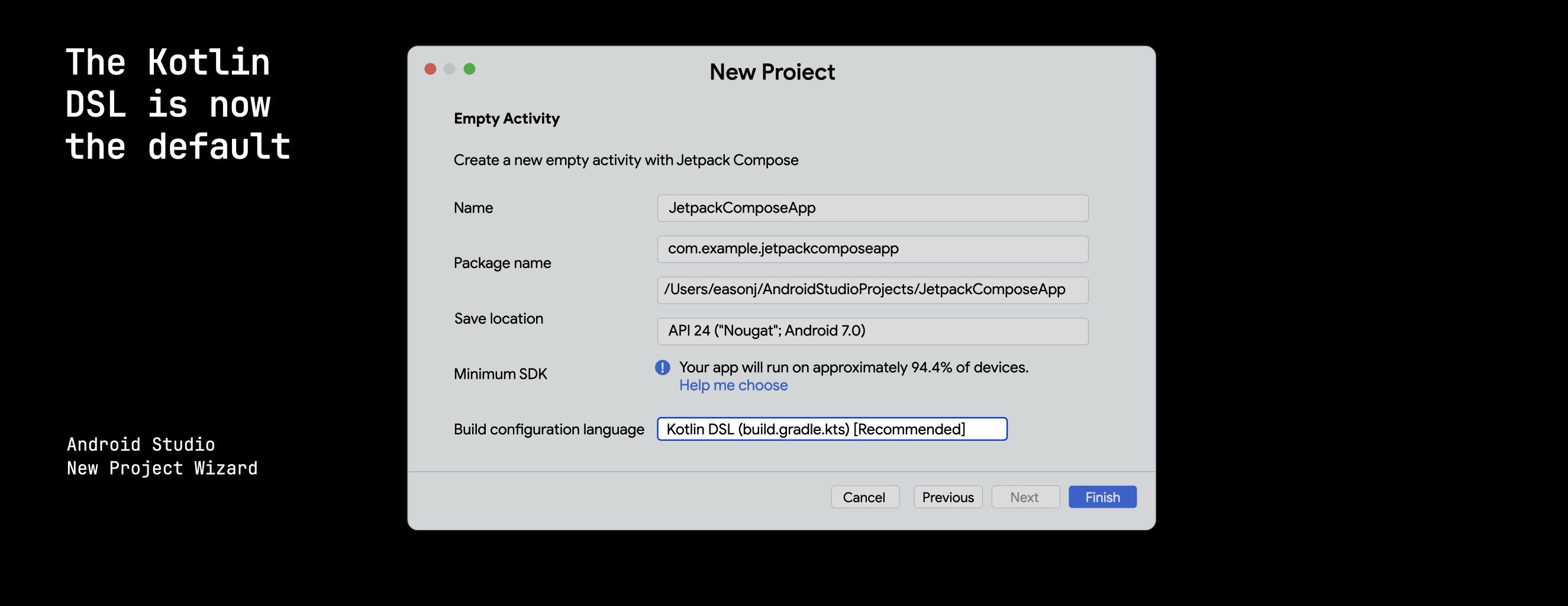Viewport: 1568px width, 606px height.
Task: Click the Finish button
Action: coord(1102,497)
